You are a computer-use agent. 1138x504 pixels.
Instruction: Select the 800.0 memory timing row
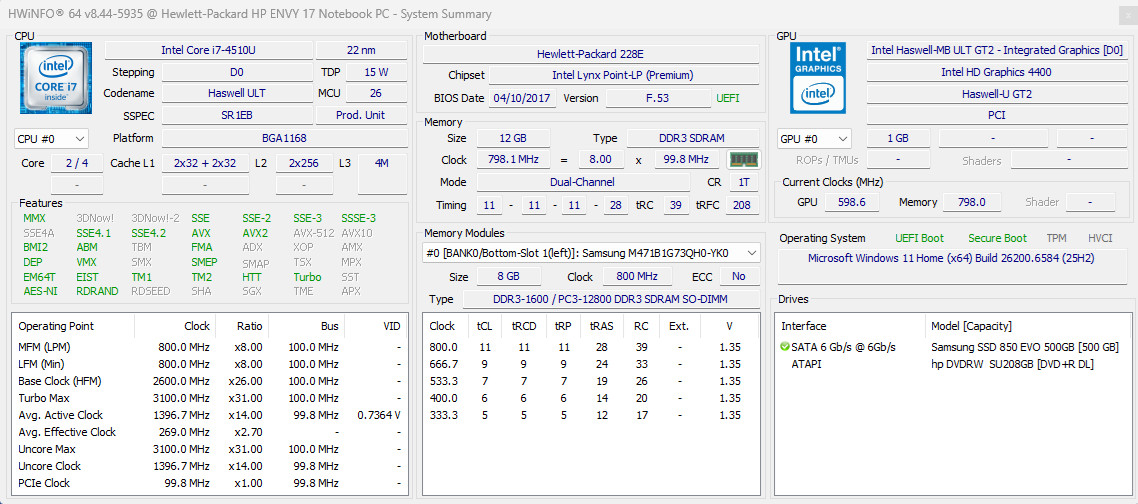click(589, 347)
